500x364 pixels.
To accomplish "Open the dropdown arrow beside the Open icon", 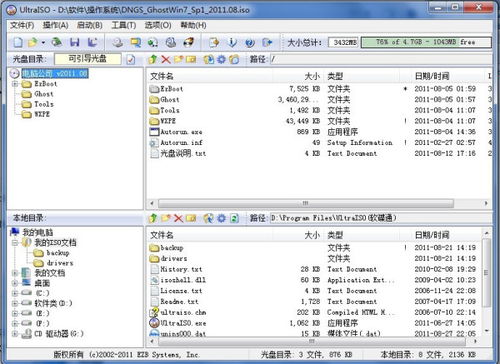I will click(43, 43).
